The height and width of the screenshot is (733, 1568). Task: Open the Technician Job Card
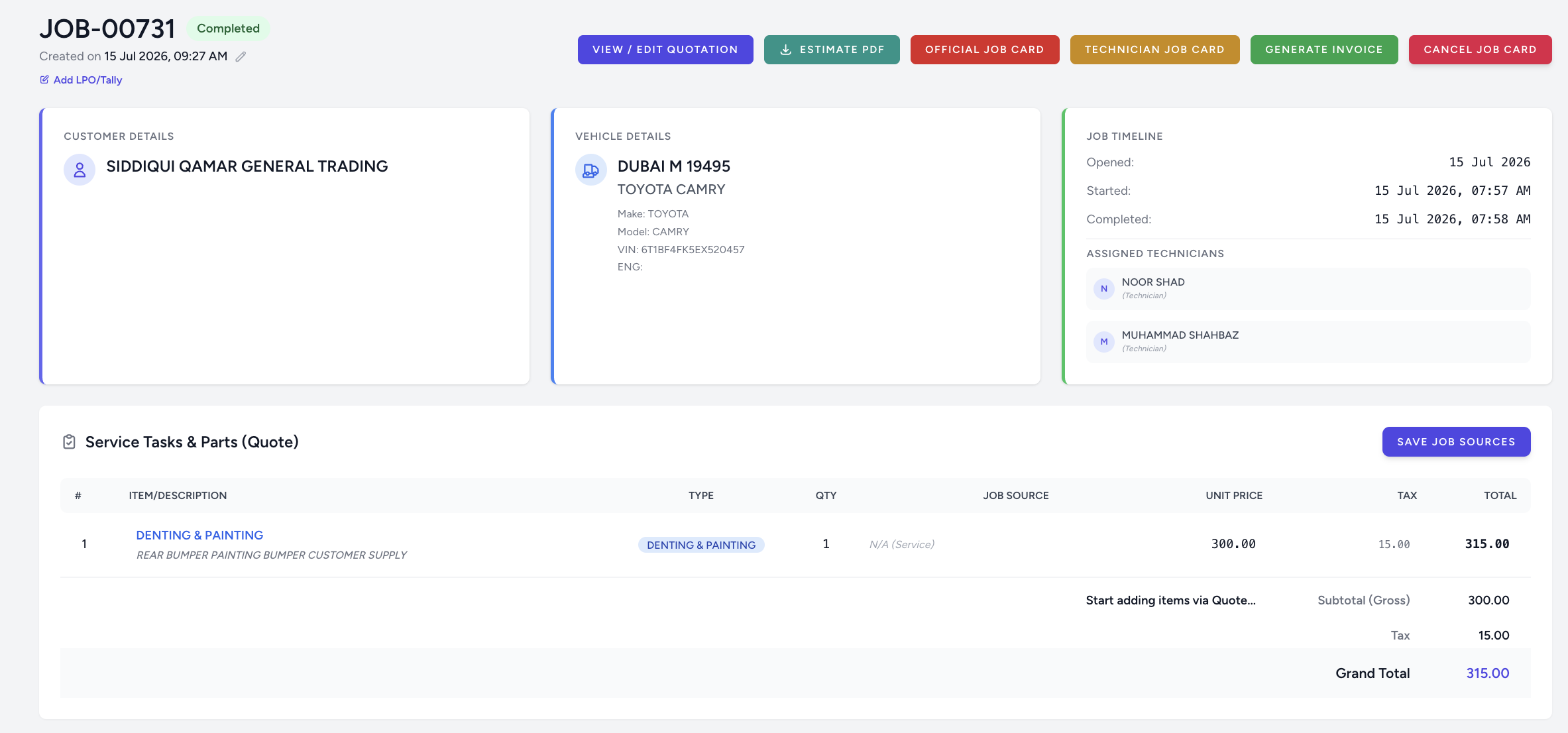(x=1154, y=50)
